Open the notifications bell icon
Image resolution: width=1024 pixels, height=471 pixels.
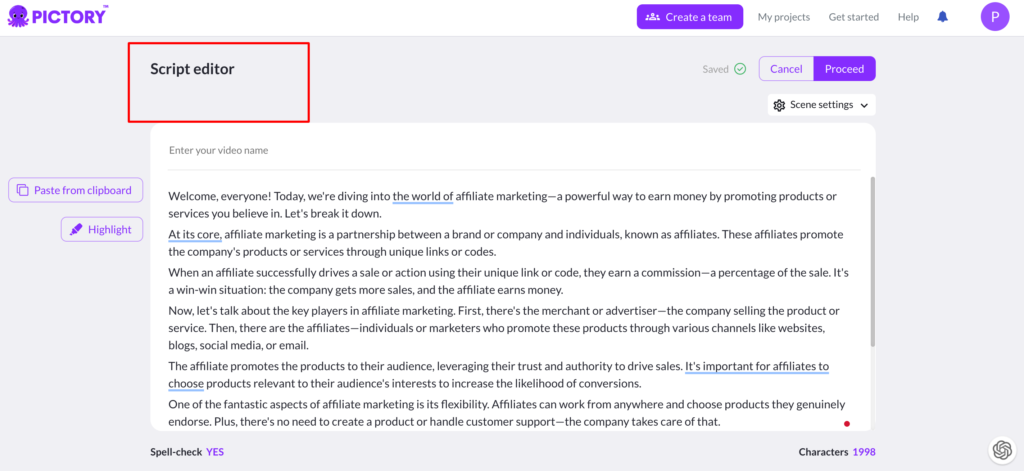pos(942,17)
